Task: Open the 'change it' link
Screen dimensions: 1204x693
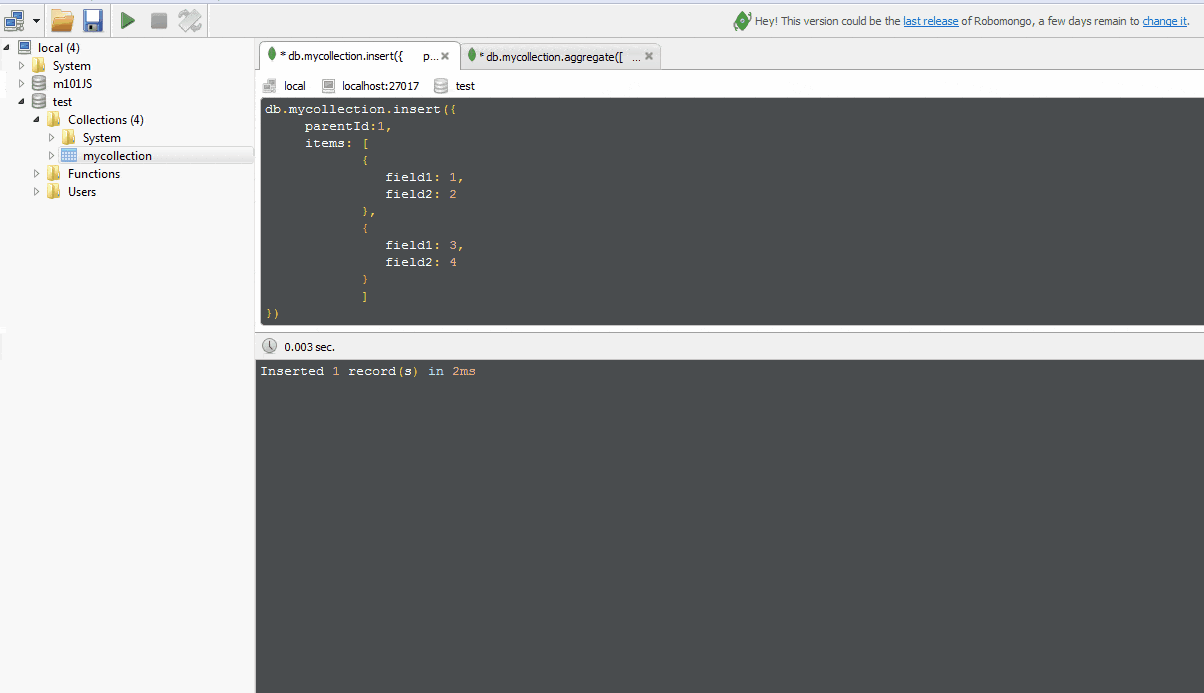Action: click(x=1164, y=21)
